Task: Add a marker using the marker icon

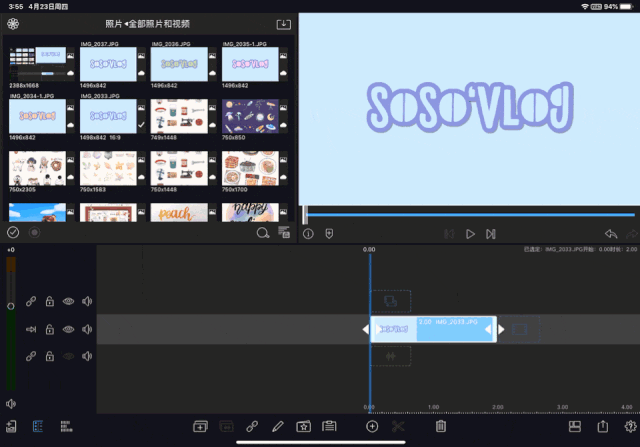Action: [329, 234]
